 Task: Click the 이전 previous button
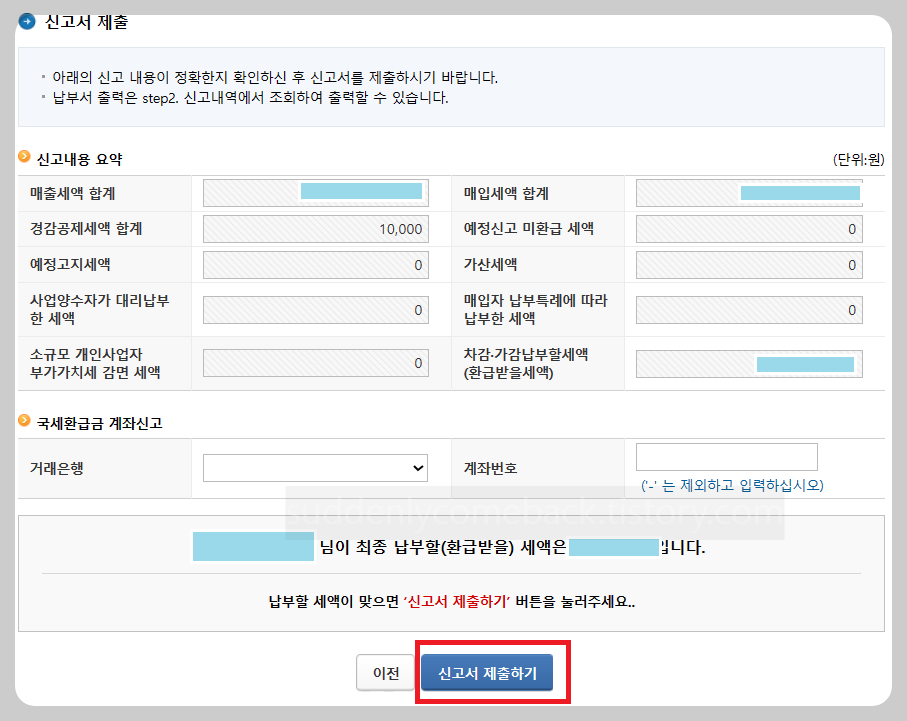coord(384,673)
